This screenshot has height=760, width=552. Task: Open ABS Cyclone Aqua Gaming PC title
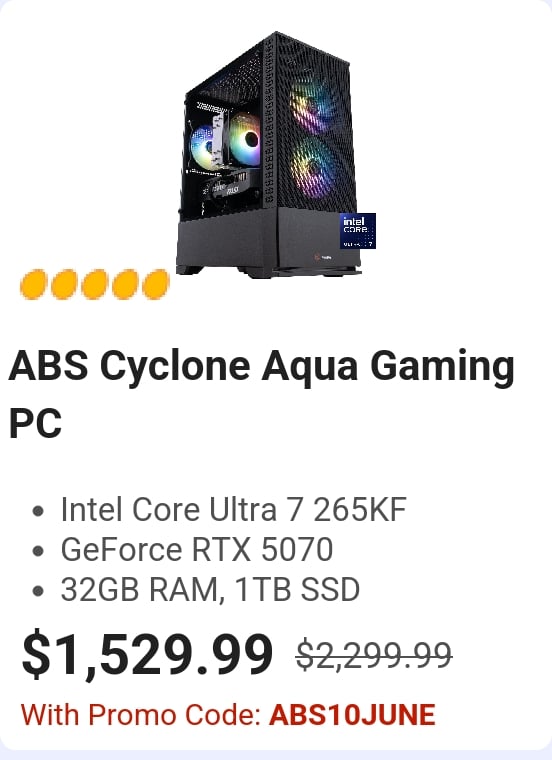[x=262, y=394]
